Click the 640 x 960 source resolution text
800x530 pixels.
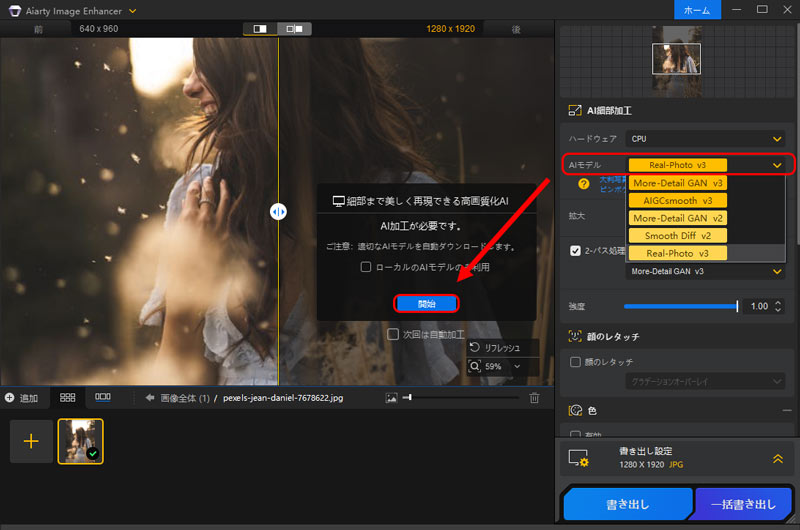98,29
